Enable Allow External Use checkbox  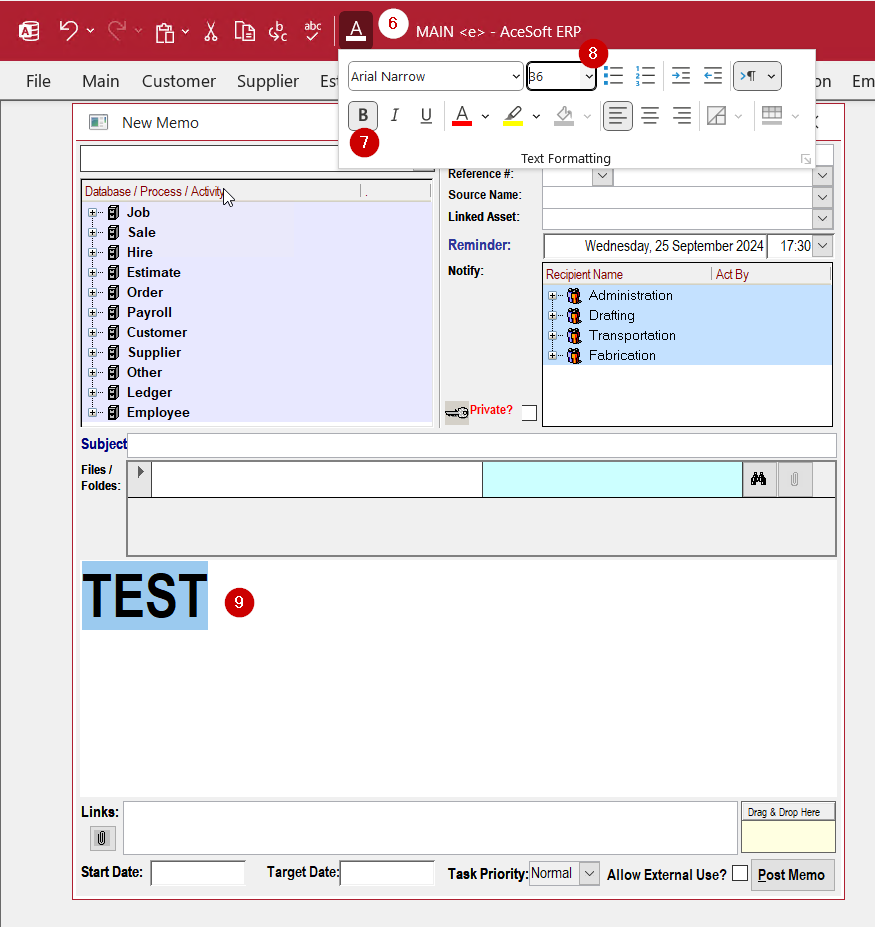740,873
